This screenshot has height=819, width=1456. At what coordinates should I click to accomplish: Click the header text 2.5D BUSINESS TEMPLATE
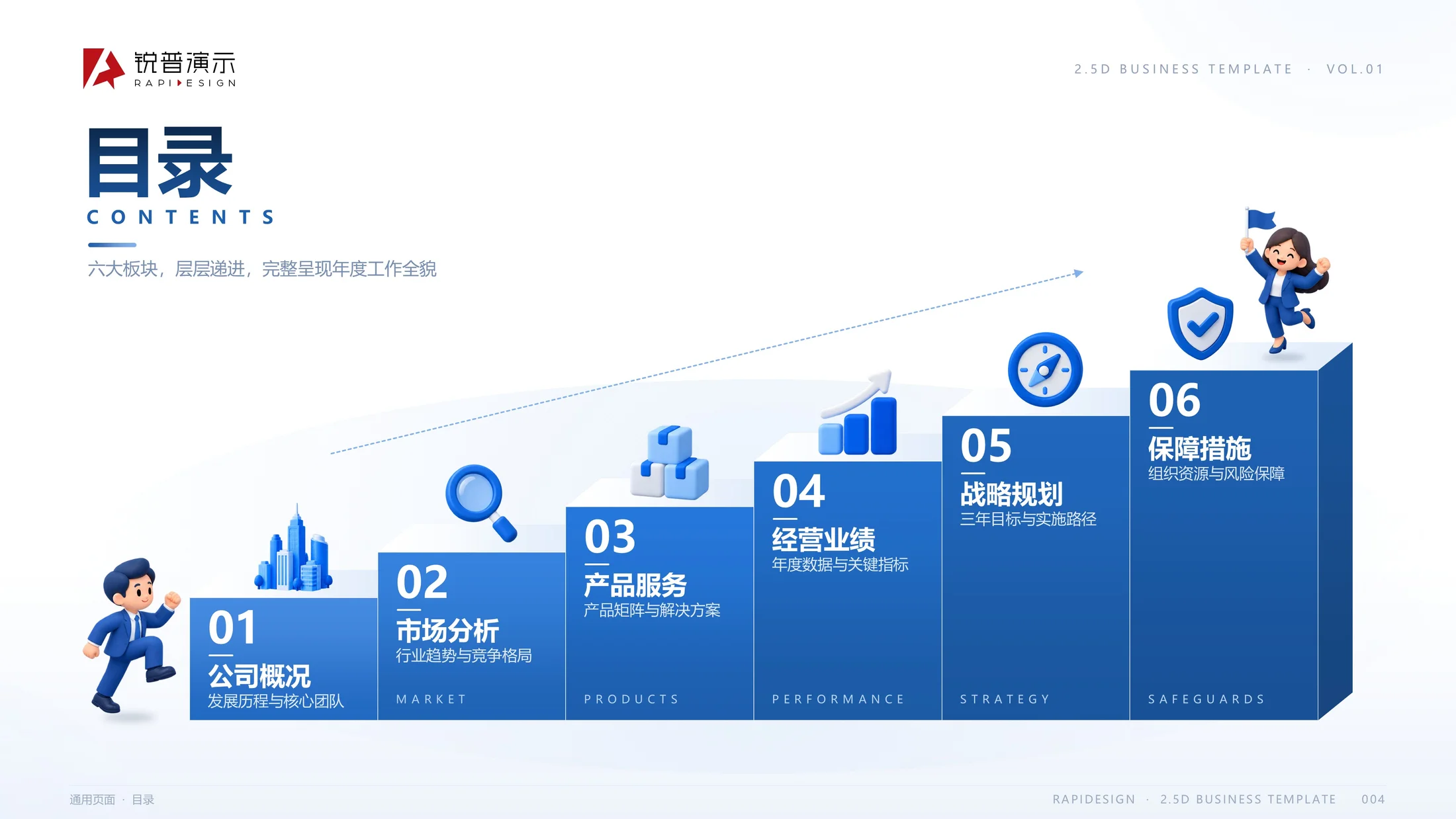pyautogui.click(x=1183, y=69)
